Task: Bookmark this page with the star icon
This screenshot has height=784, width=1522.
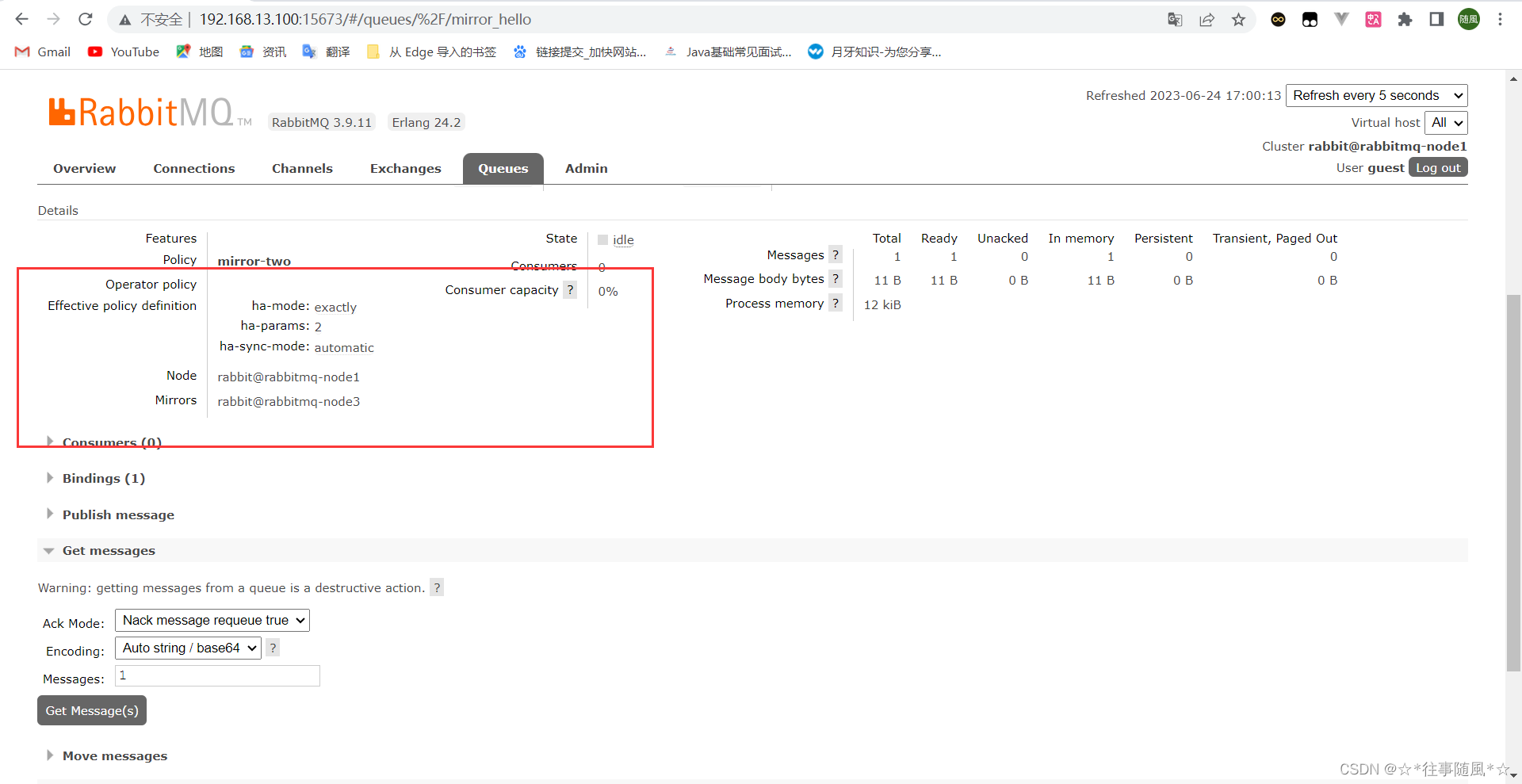Action: point(1238,20)
